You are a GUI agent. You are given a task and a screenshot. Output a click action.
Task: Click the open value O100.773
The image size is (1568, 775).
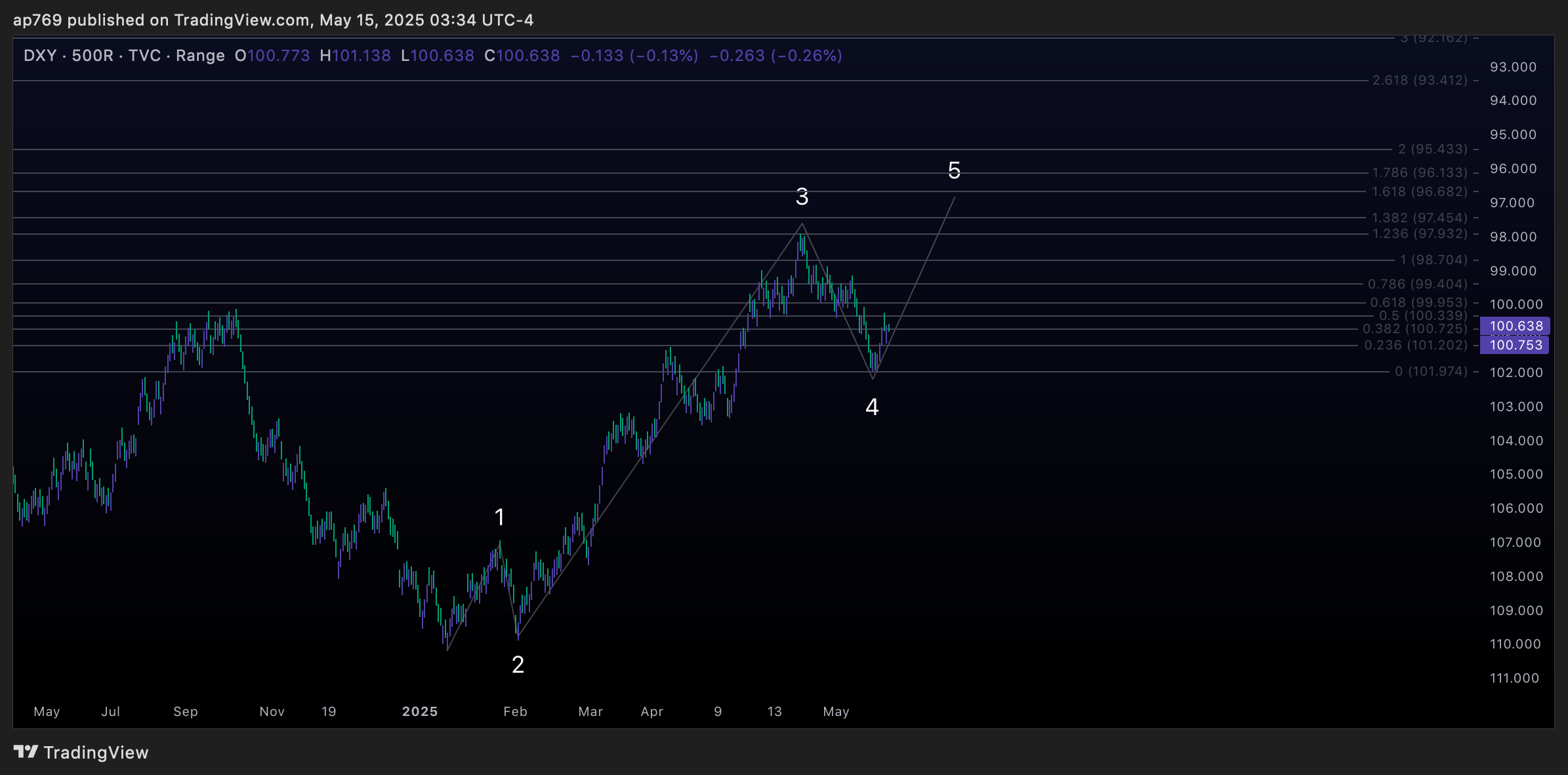[x=272, y=56]
